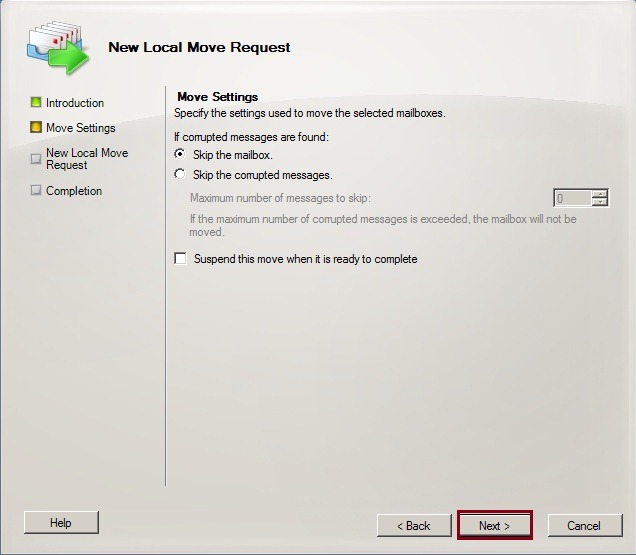
Task: Go to the Introduction step label in sidebar
Action: [x=75, y=103]
